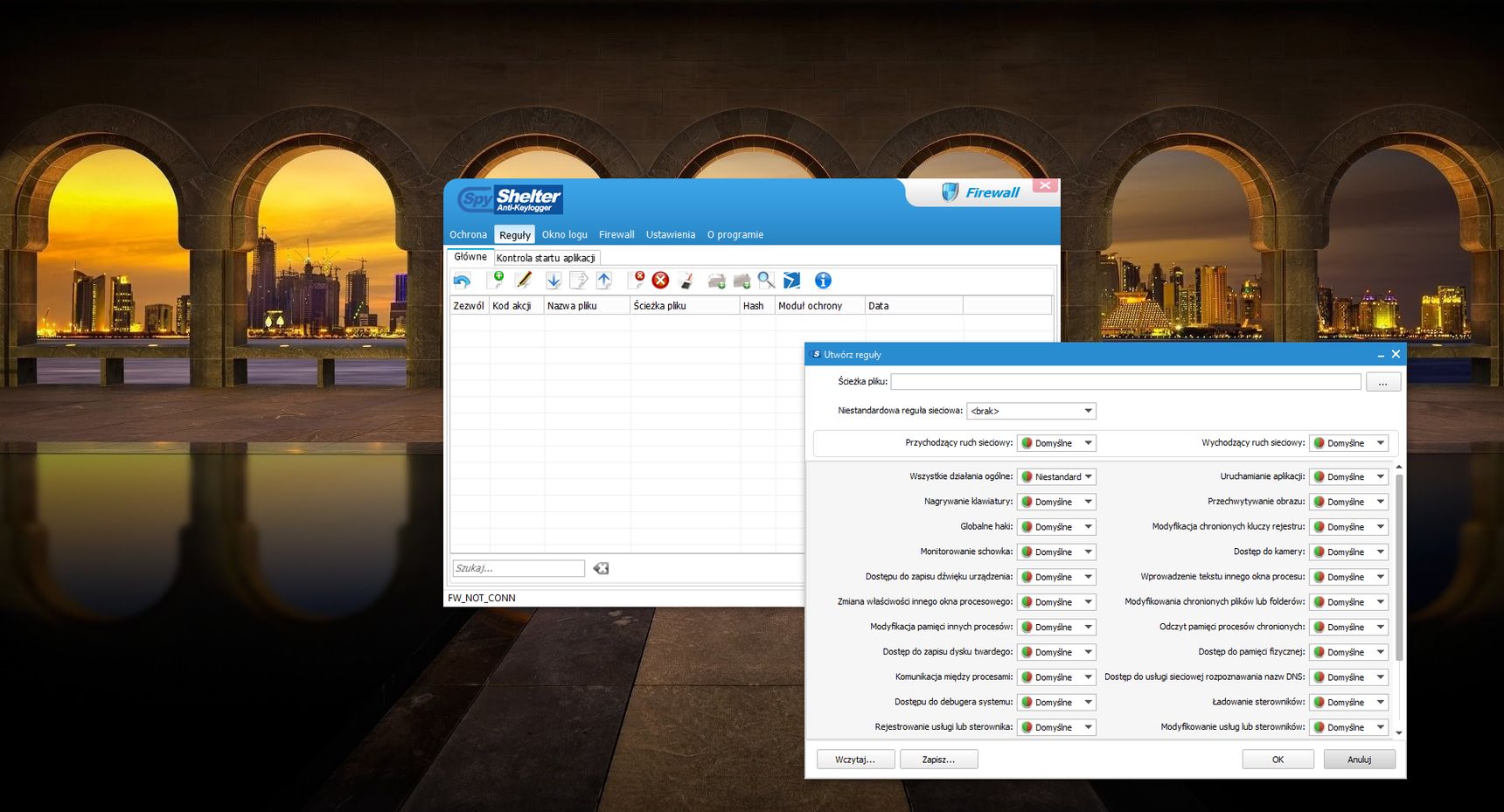Open Dostęp do zapisu dysku twardego dropdown

click(x=1056, y=652)
